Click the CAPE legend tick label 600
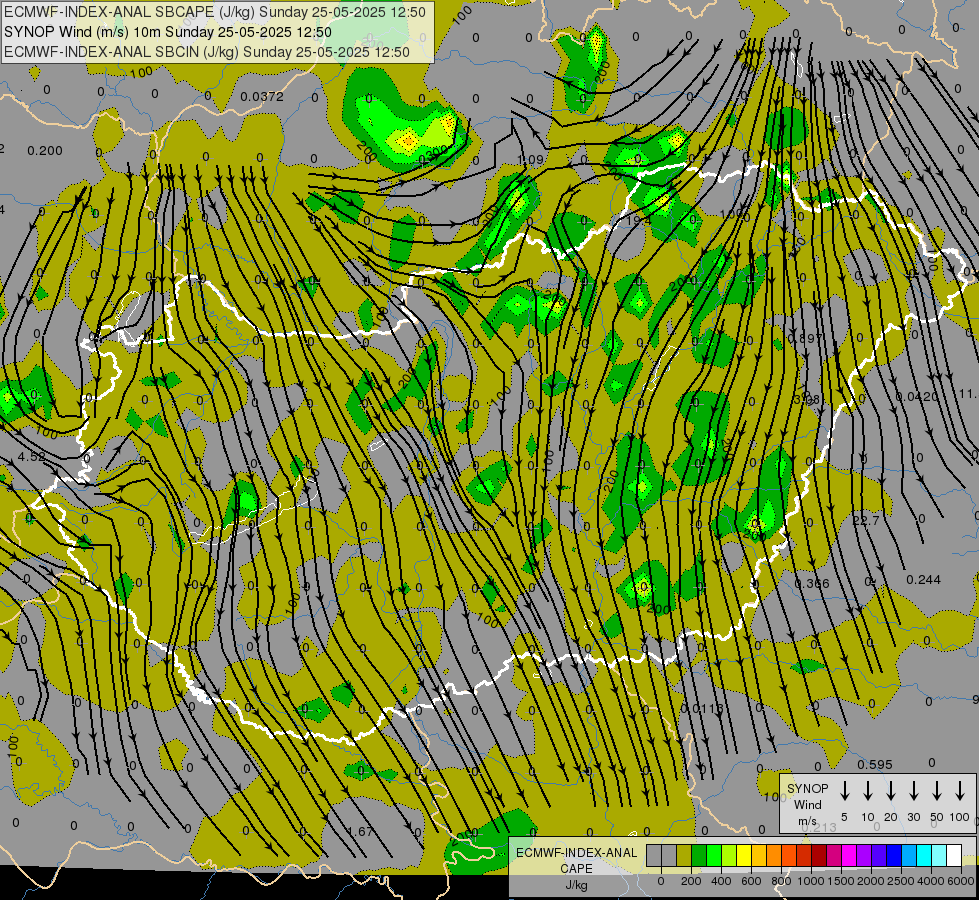The height and width of the screenshot is (900, 979). 751,881
